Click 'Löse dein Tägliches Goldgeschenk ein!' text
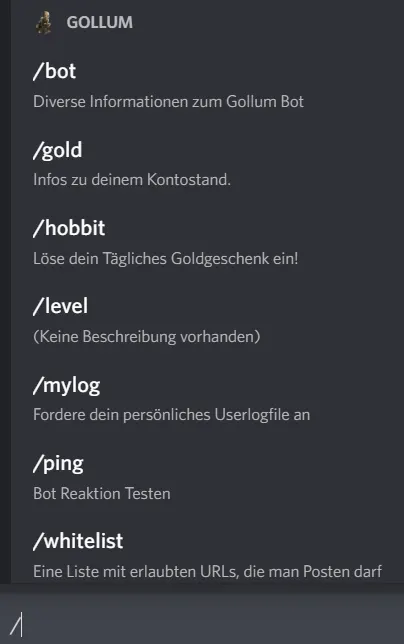The image size is (404, 644). point(165,258)
